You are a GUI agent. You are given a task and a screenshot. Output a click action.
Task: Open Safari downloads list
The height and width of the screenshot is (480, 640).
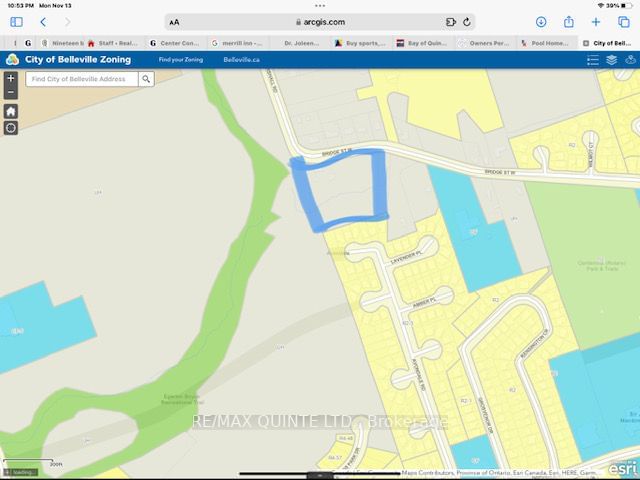coord(541,21)
